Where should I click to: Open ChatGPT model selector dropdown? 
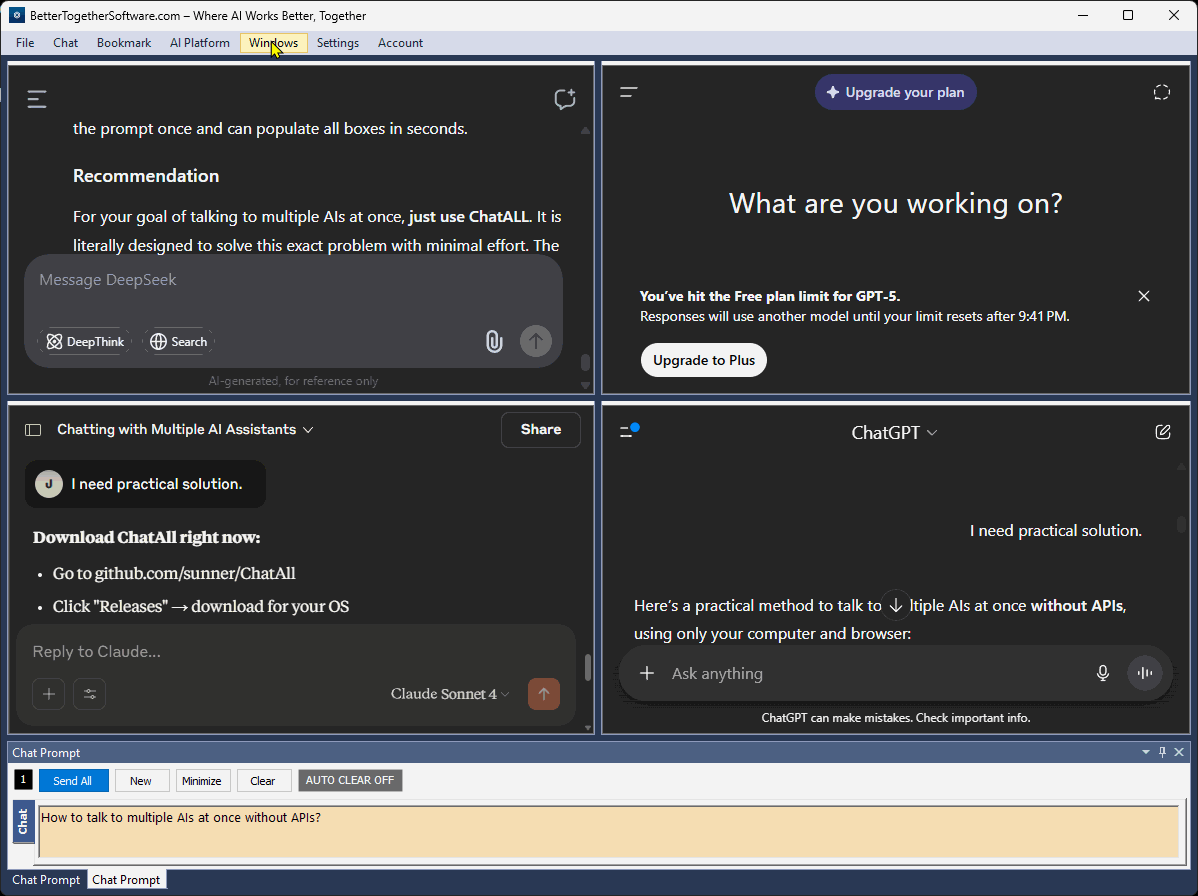tap(894, 432)
